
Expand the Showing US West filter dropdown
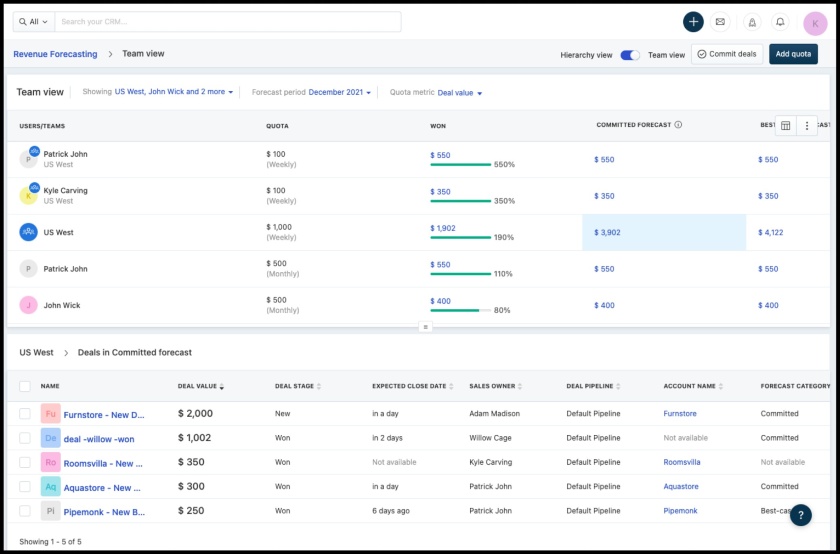[174, 92]
